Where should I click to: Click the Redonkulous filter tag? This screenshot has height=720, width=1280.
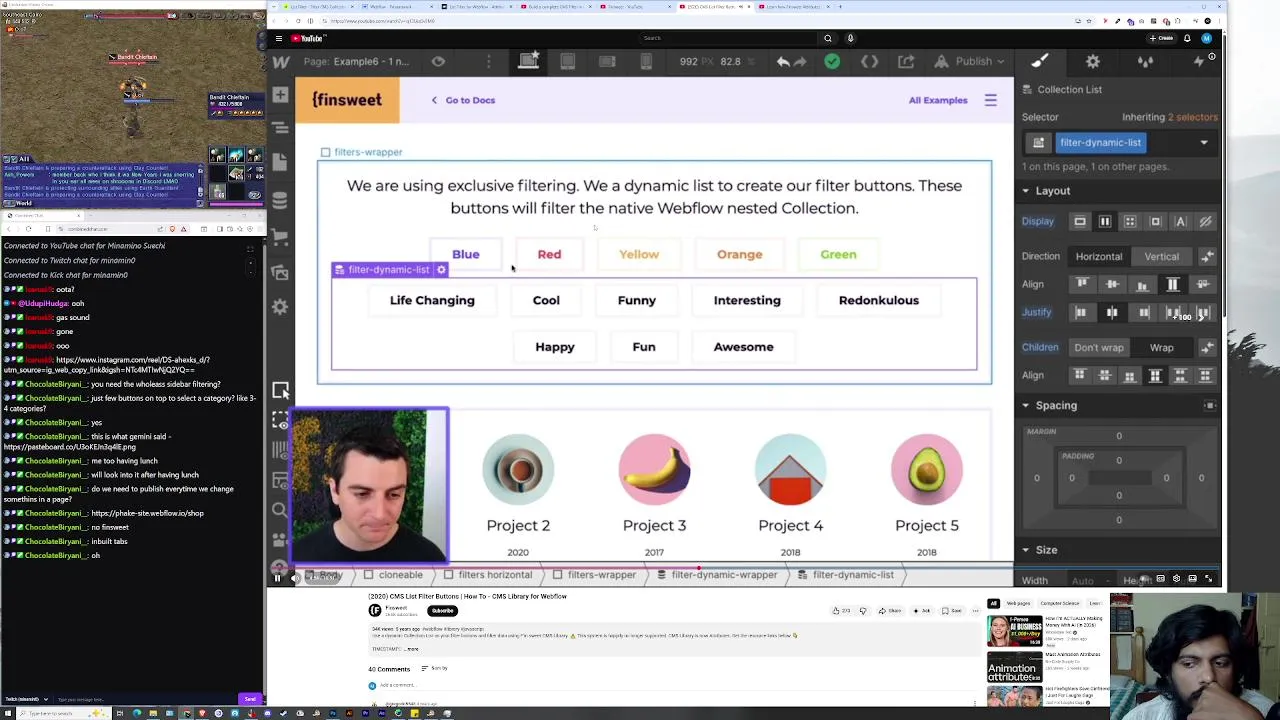tap(878, 300)
